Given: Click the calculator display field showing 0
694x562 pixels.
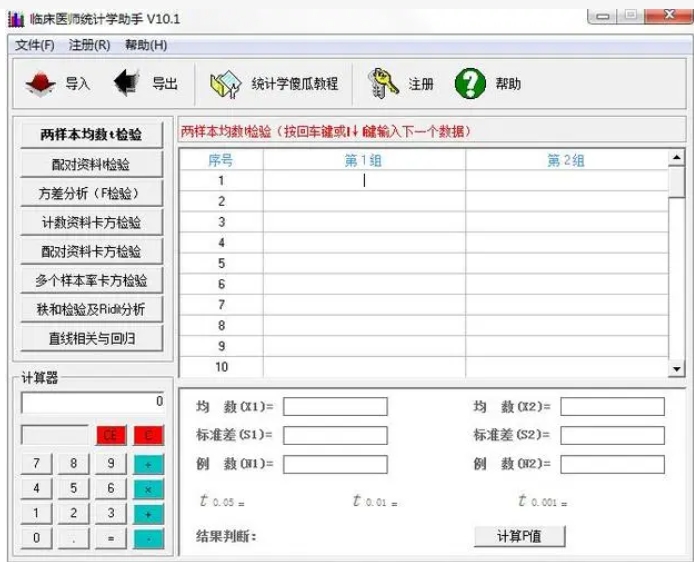Looking at the screenshot, I should pyautogui.click(x=93, y=402).
